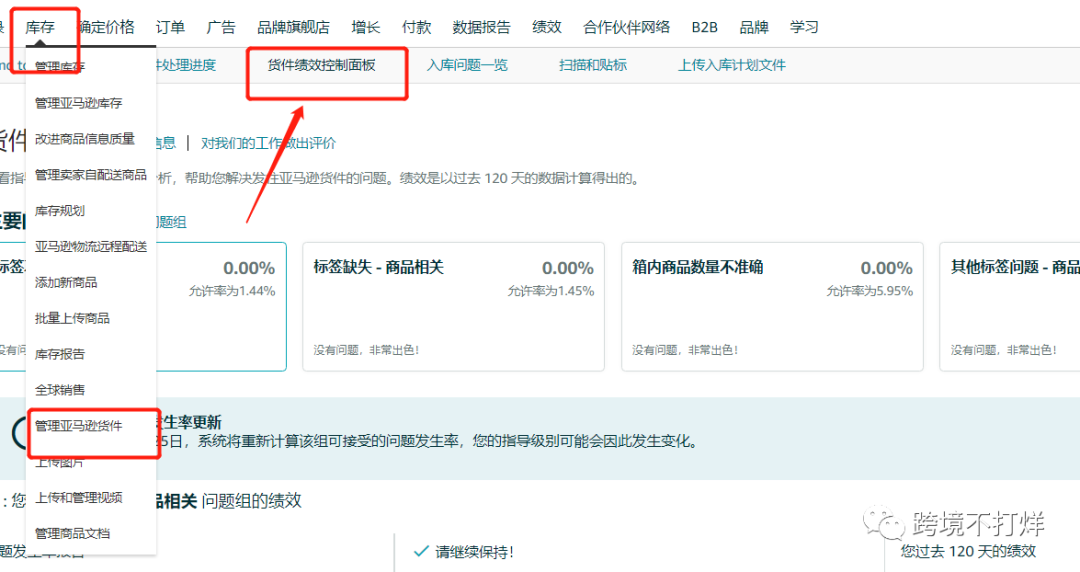The height and width of the screenshot is (572, 1080).
Task: Open 箱内商品数量不准确 card
Action: (772, 307)
